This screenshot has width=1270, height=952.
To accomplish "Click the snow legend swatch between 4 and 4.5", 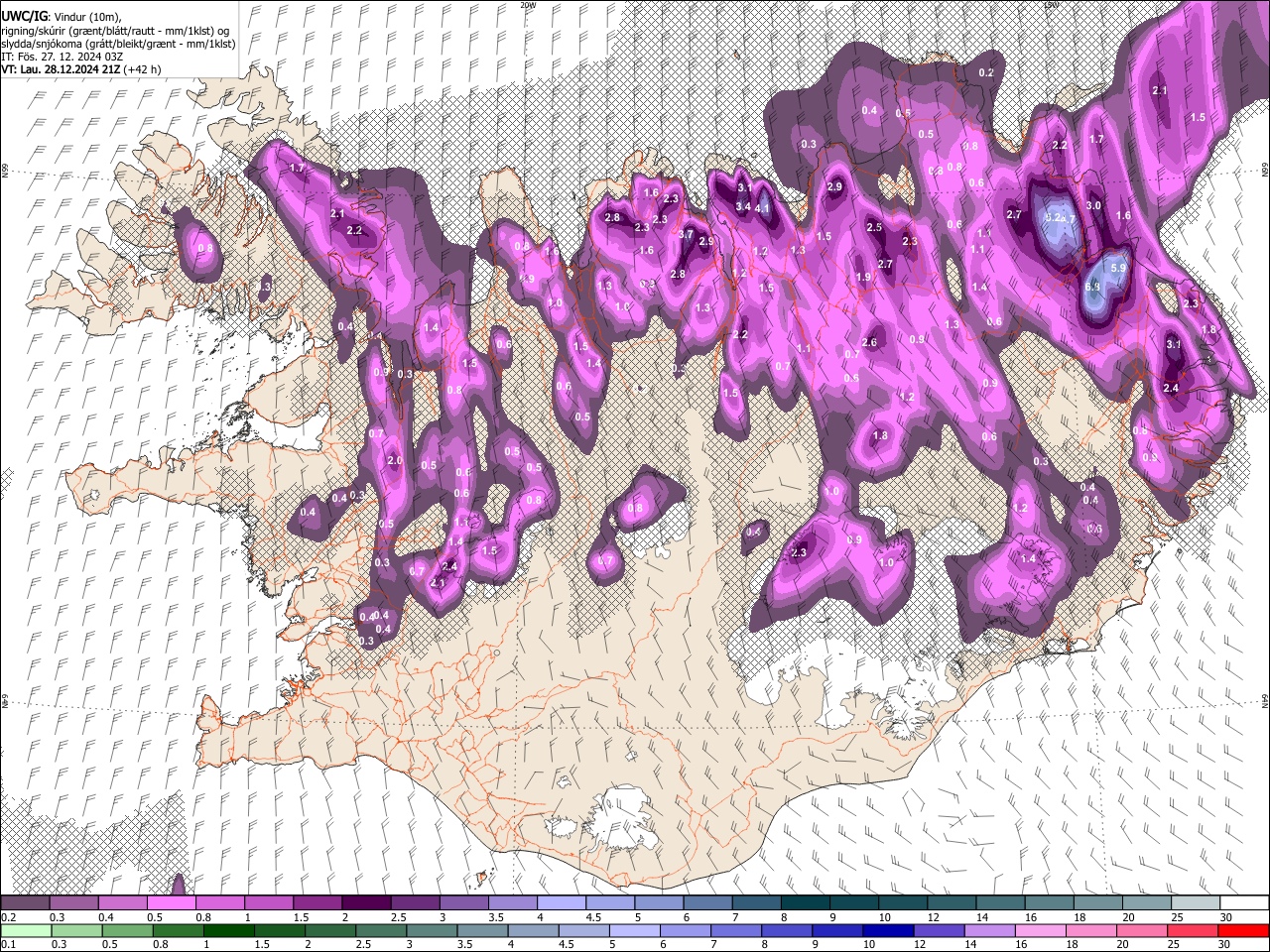I will 562,902.
